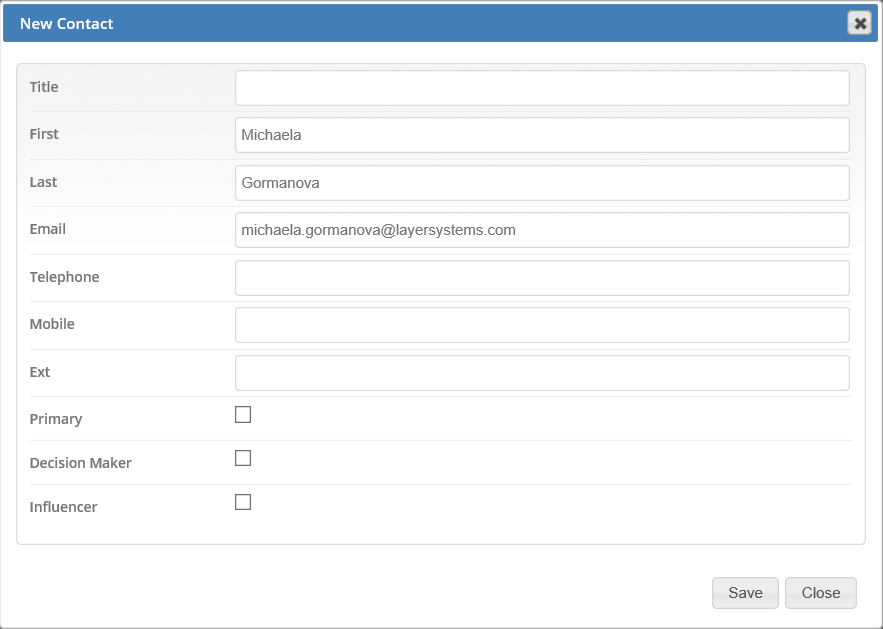The width and height of the screenshot is (883, 629).
Task: Click the Email address input field
Action: click(x=542, y=230)
